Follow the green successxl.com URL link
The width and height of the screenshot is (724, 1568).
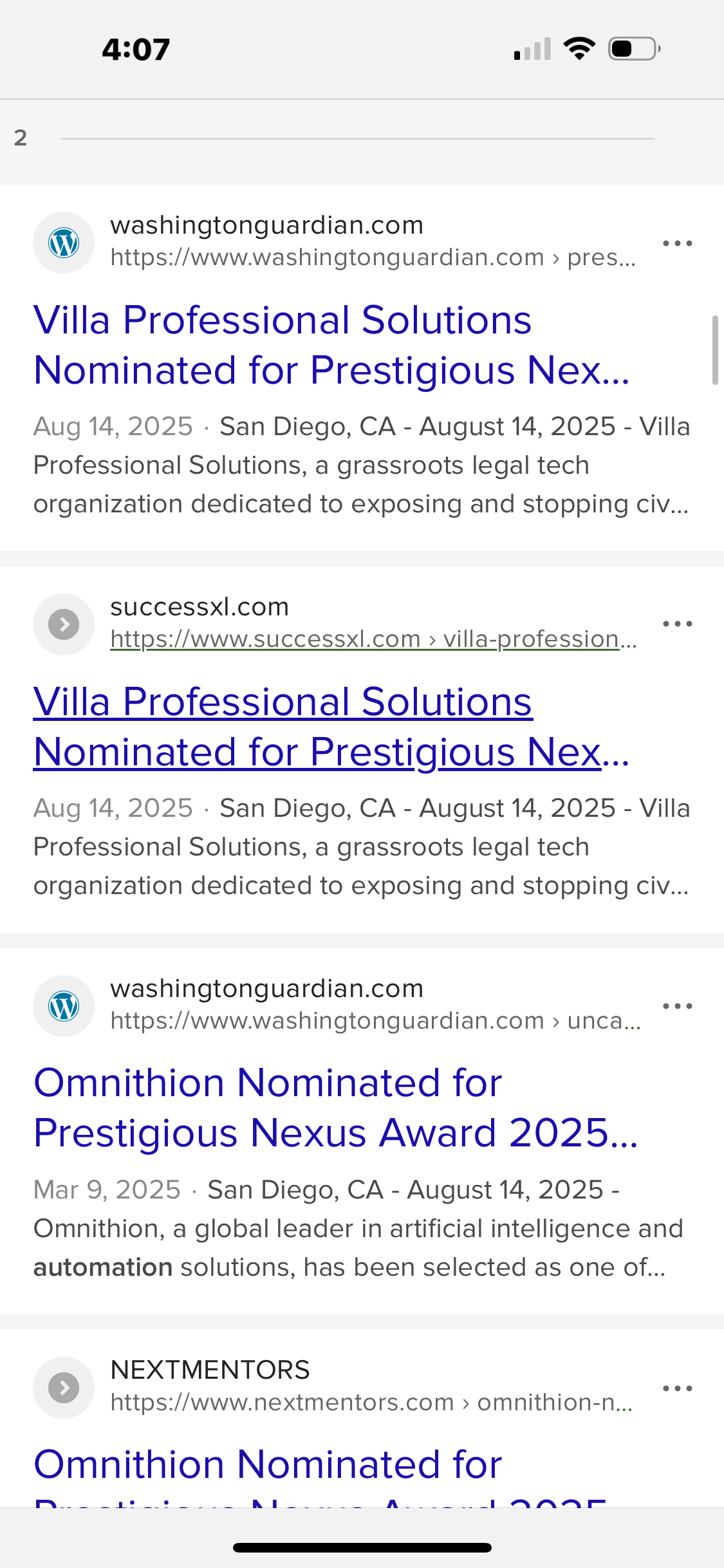coord(373,639)
